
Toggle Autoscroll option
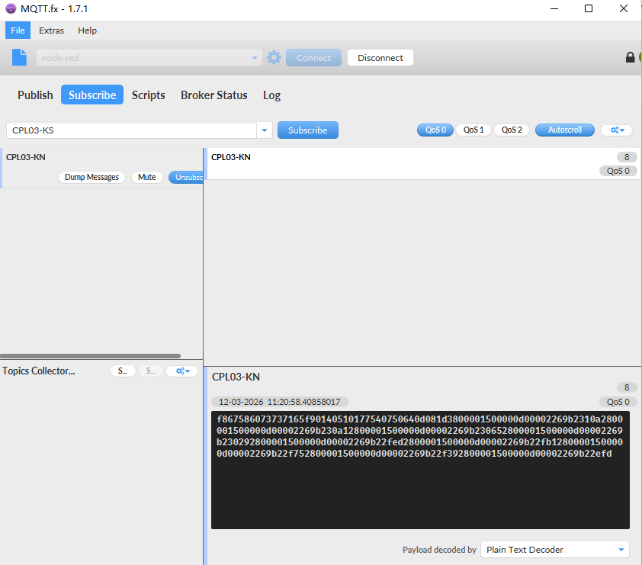point(565,130)
